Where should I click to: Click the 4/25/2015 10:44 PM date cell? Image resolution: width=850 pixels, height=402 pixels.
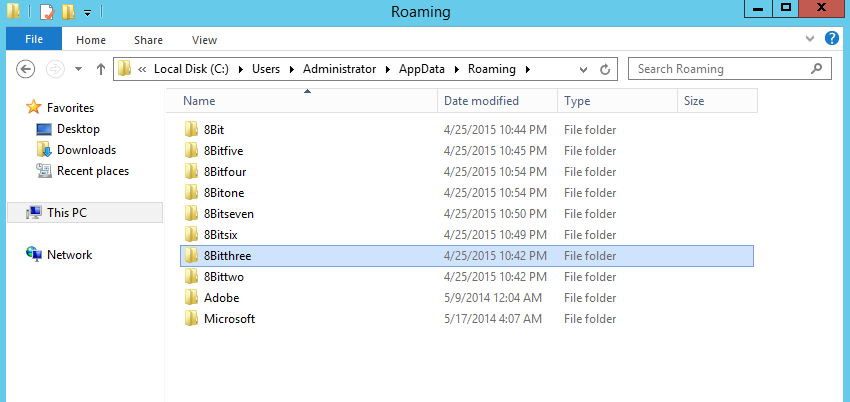[x=495, y=130]
